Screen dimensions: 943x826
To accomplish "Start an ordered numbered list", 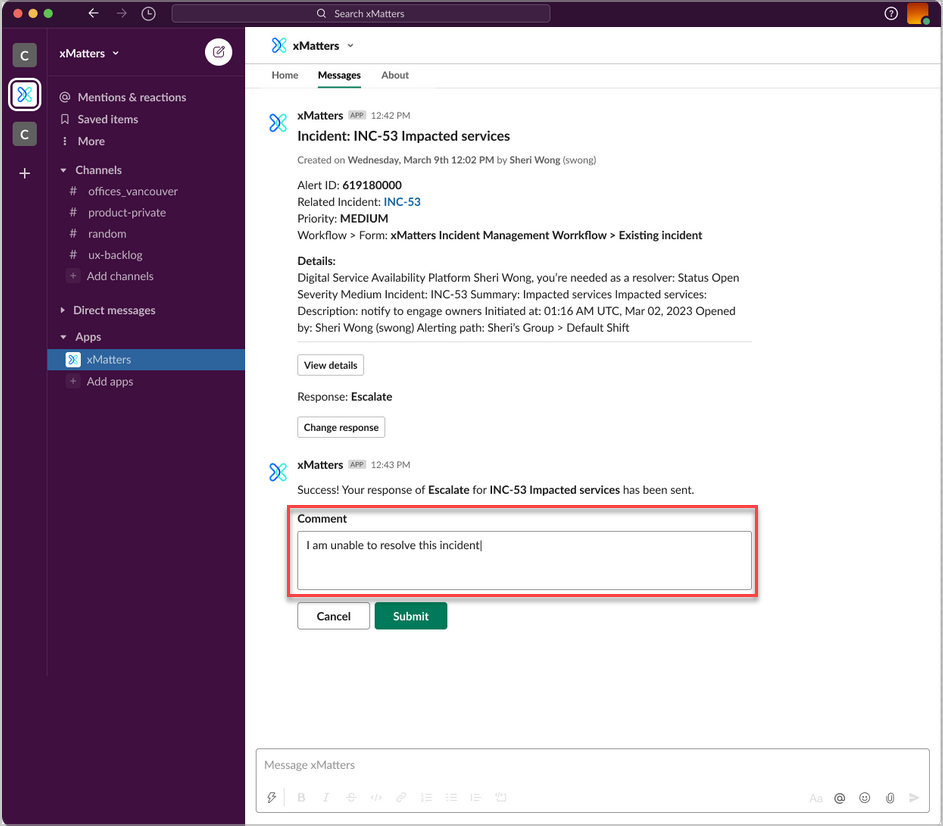I will (x=426, y=798).
